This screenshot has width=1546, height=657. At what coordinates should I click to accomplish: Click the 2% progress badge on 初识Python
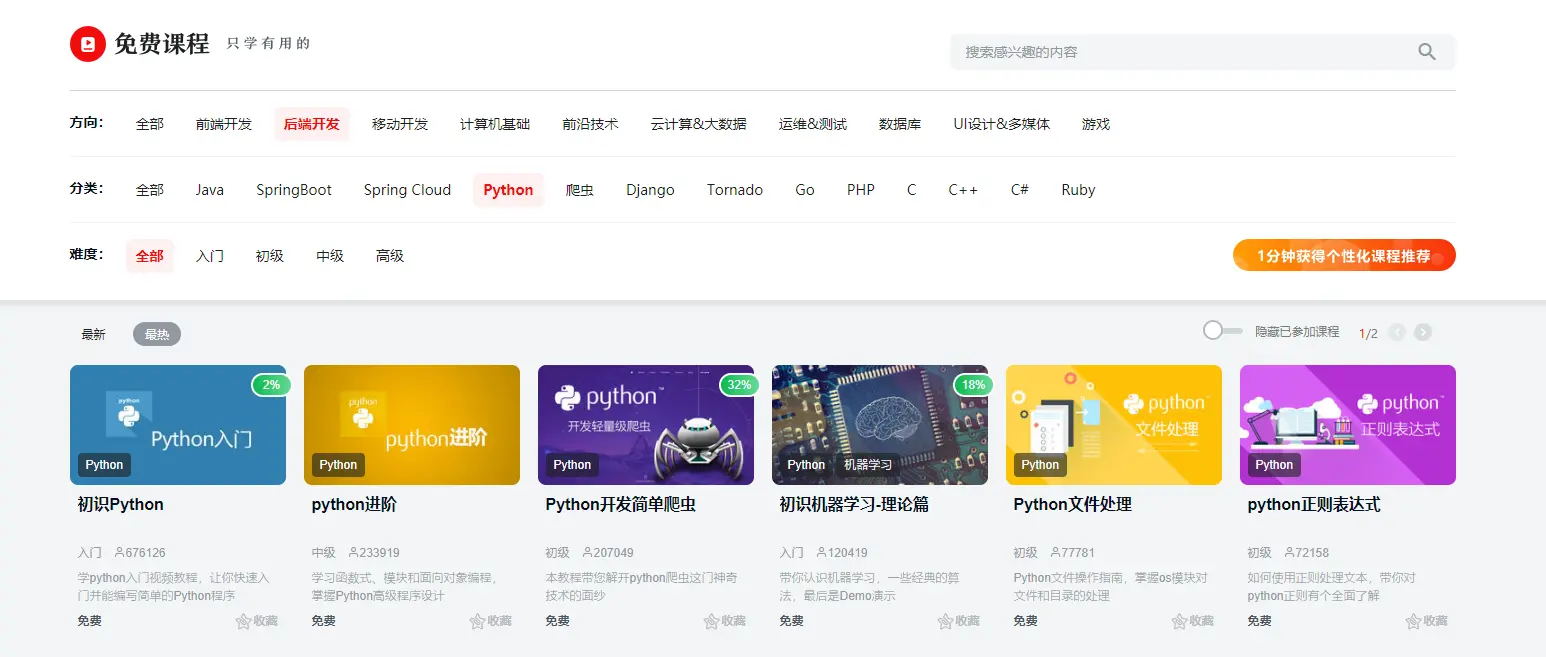pos(271,384)
